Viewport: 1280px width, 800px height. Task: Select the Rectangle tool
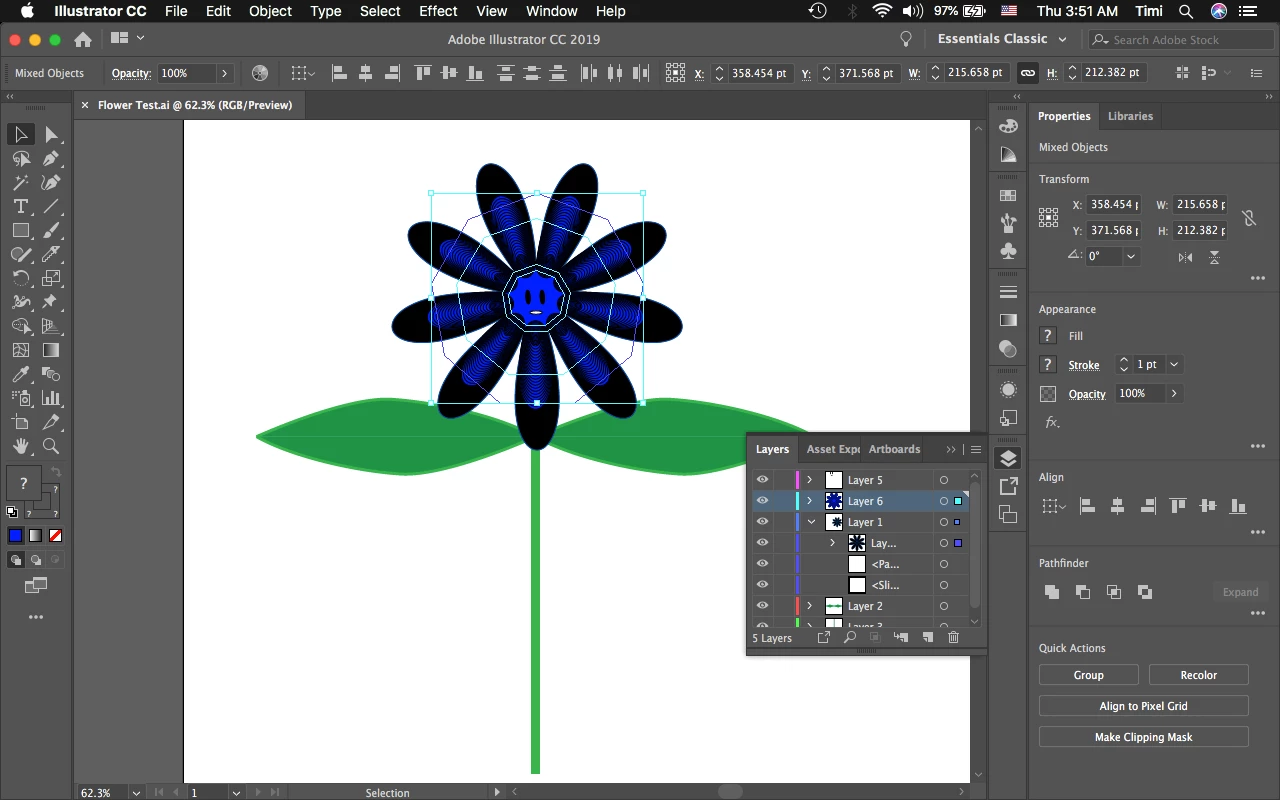point(21,230)
